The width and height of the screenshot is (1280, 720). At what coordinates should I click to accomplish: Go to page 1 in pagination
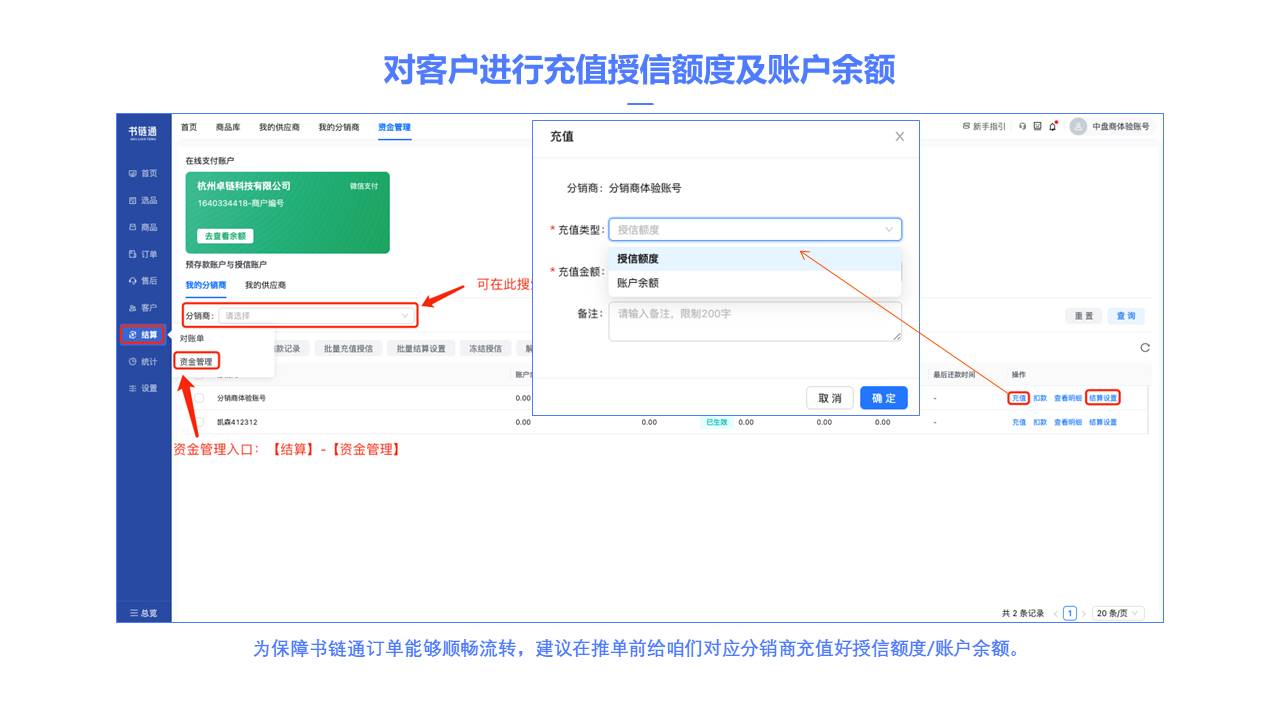point(1070,613)
